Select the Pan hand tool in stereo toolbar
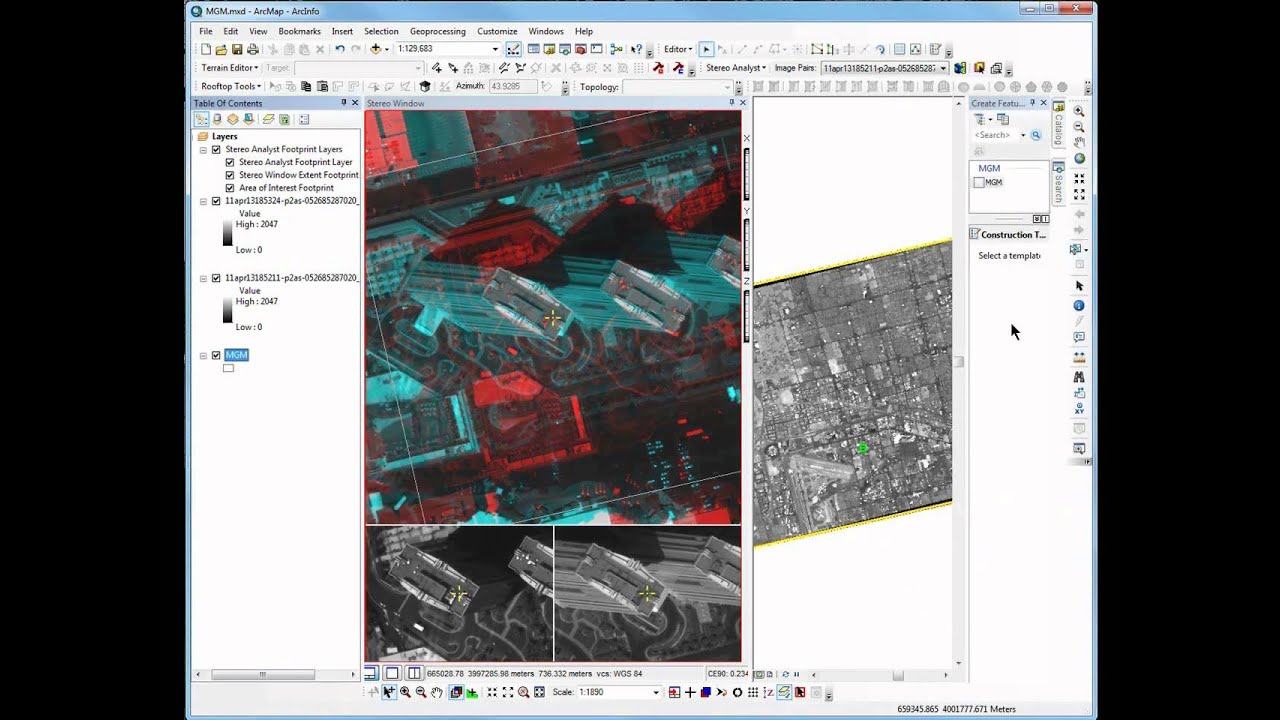This screenshot has height=720, width=1280. point(437,692)
